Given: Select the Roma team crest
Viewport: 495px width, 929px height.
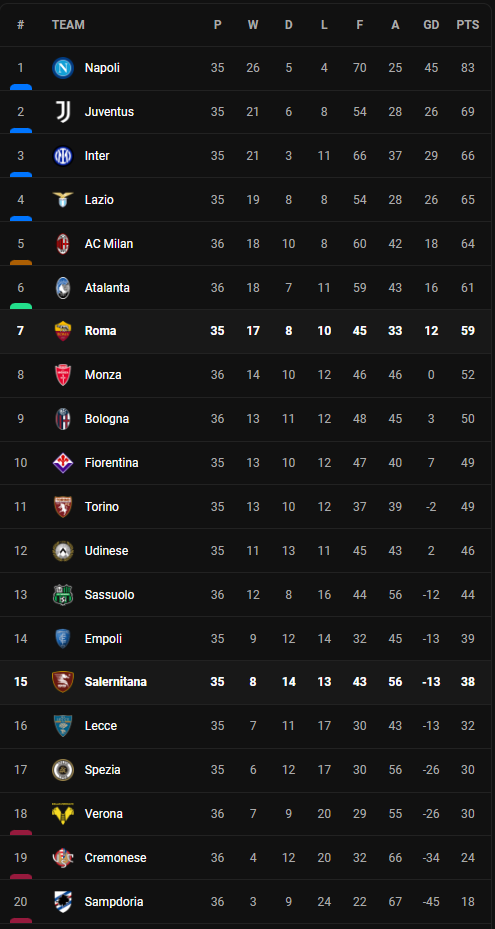Looking at the screenshot, I should [x=62, y=331].
